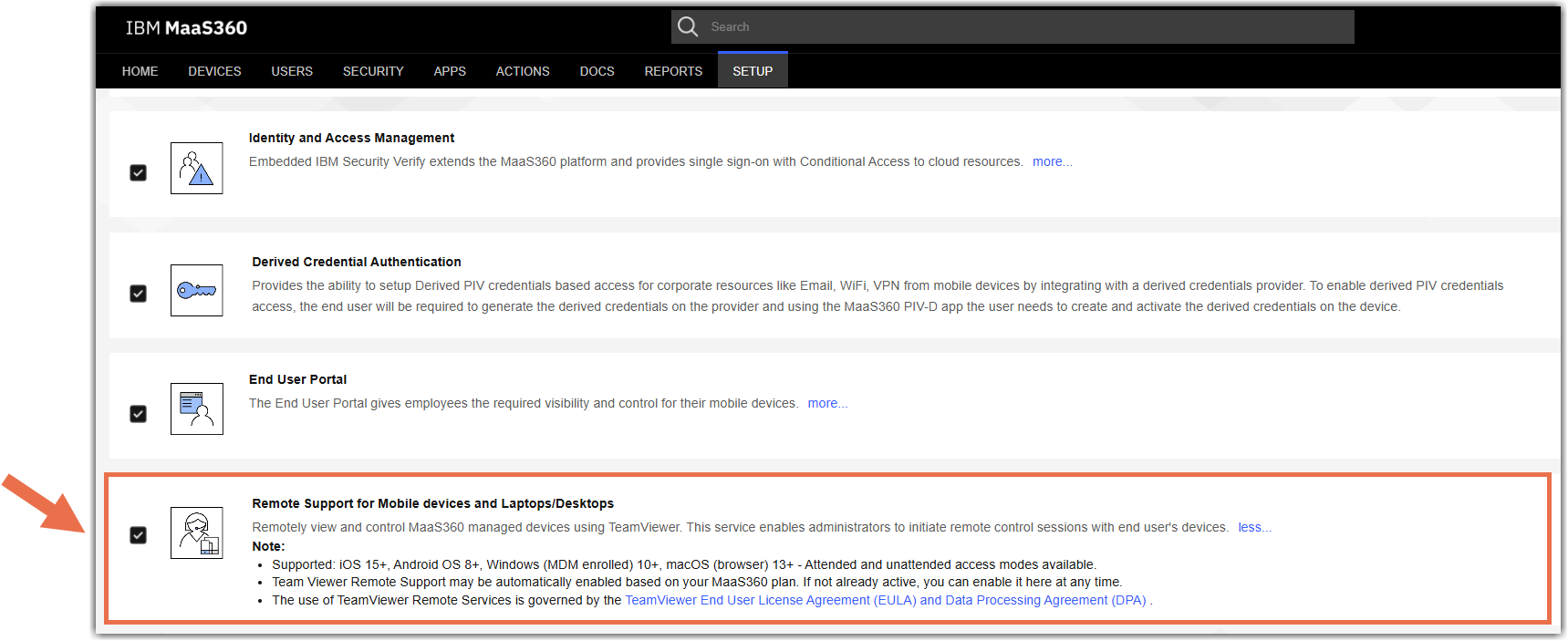Open the APPS menu
1568x641 pixels.
[x=450, y=71]
